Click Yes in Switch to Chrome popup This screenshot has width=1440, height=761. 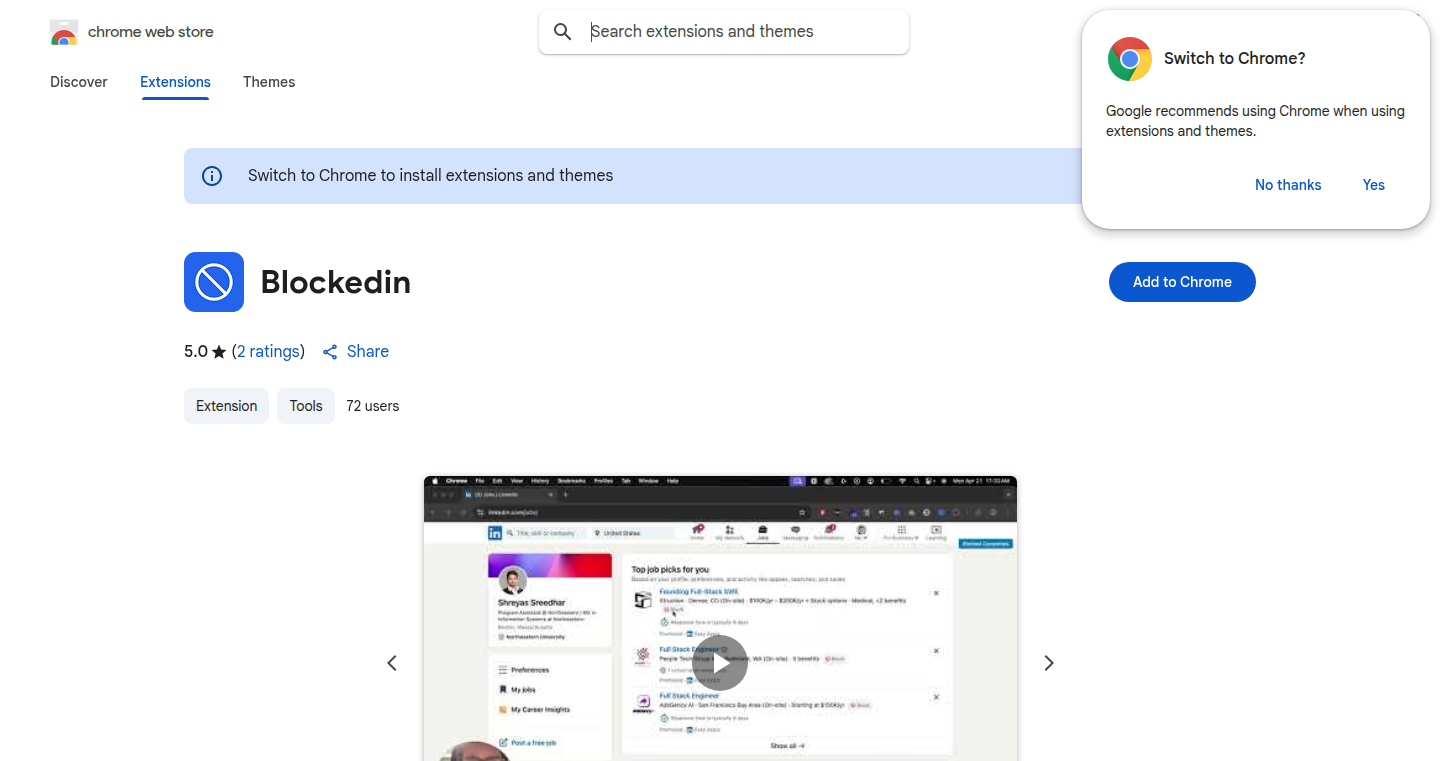point(1374,185)
